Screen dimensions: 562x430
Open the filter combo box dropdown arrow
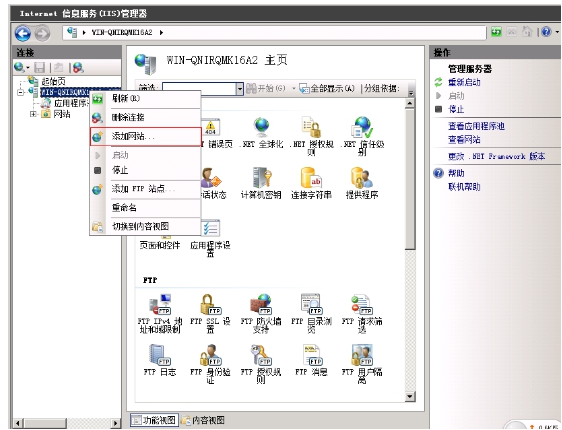pos(239,89)
